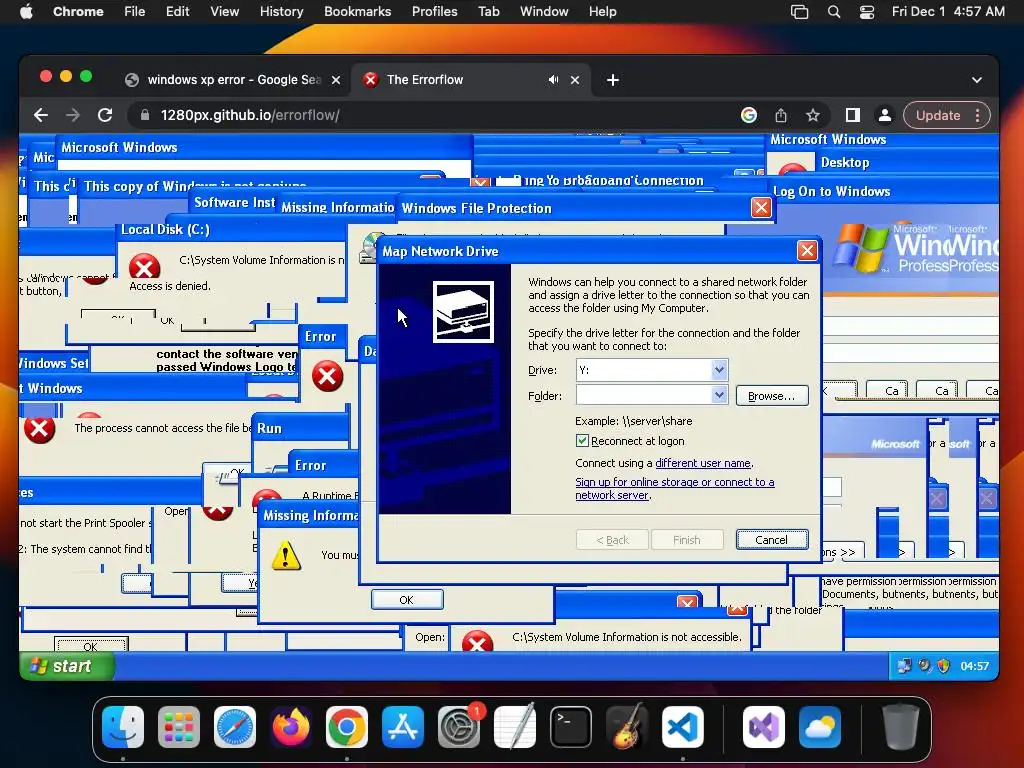Click the XP tray network computers icon
This screenshot has width=1024, height=768.
pyautogui.click(x=904, y=666)
